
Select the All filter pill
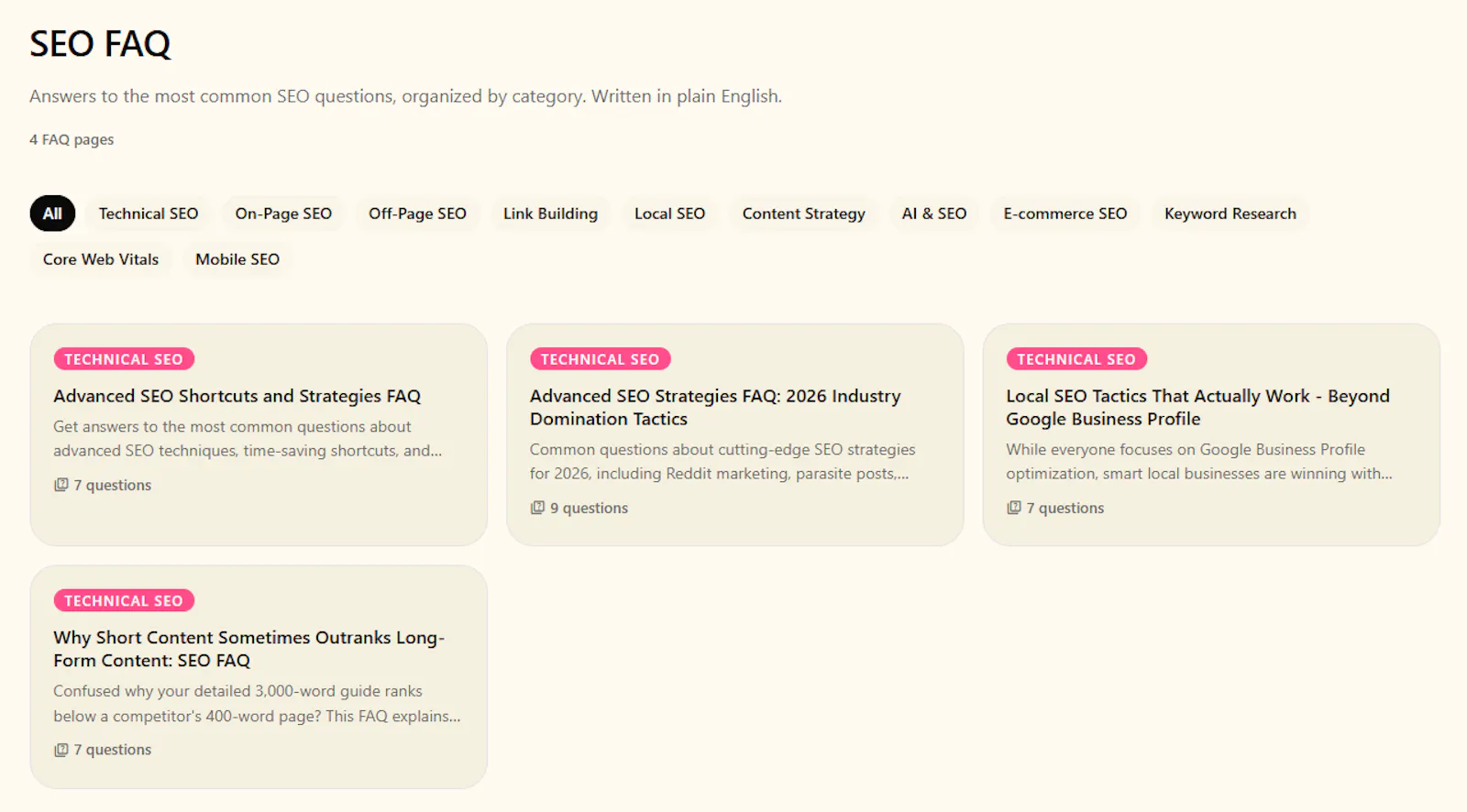tap(52, 214)
